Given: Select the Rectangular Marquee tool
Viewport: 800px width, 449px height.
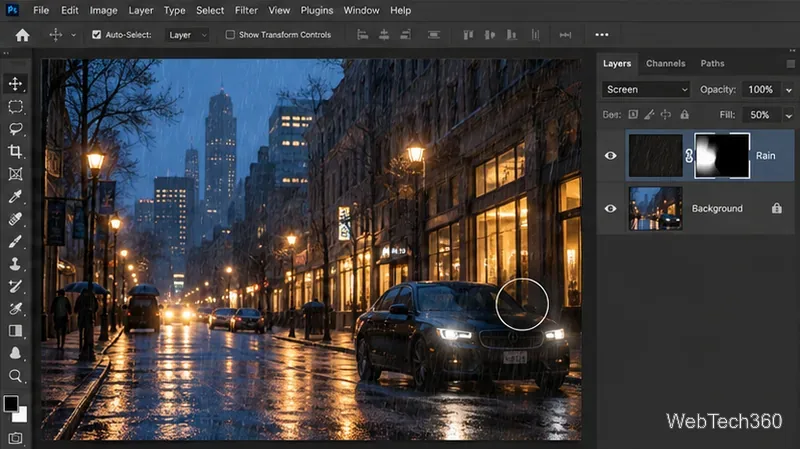Looking at the screenshot, I should tap(15, 106).
